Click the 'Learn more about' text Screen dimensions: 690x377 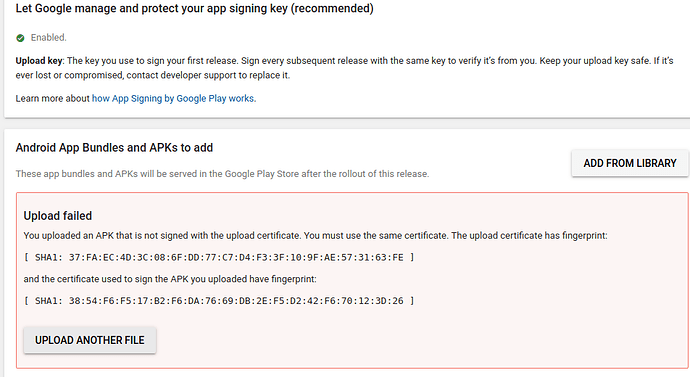pos(52,99)
